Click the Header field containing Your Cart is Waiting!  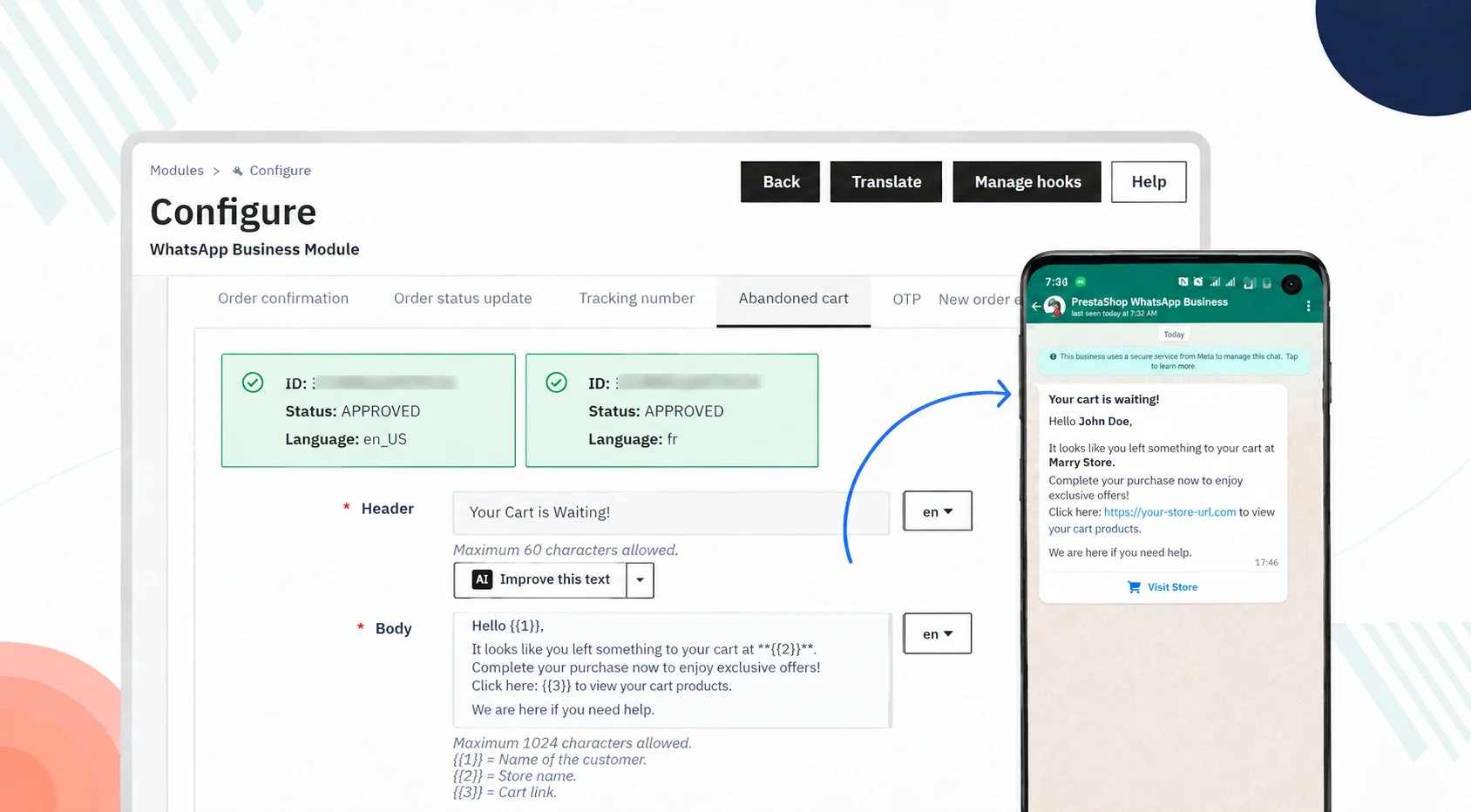(x=671, y=512)
